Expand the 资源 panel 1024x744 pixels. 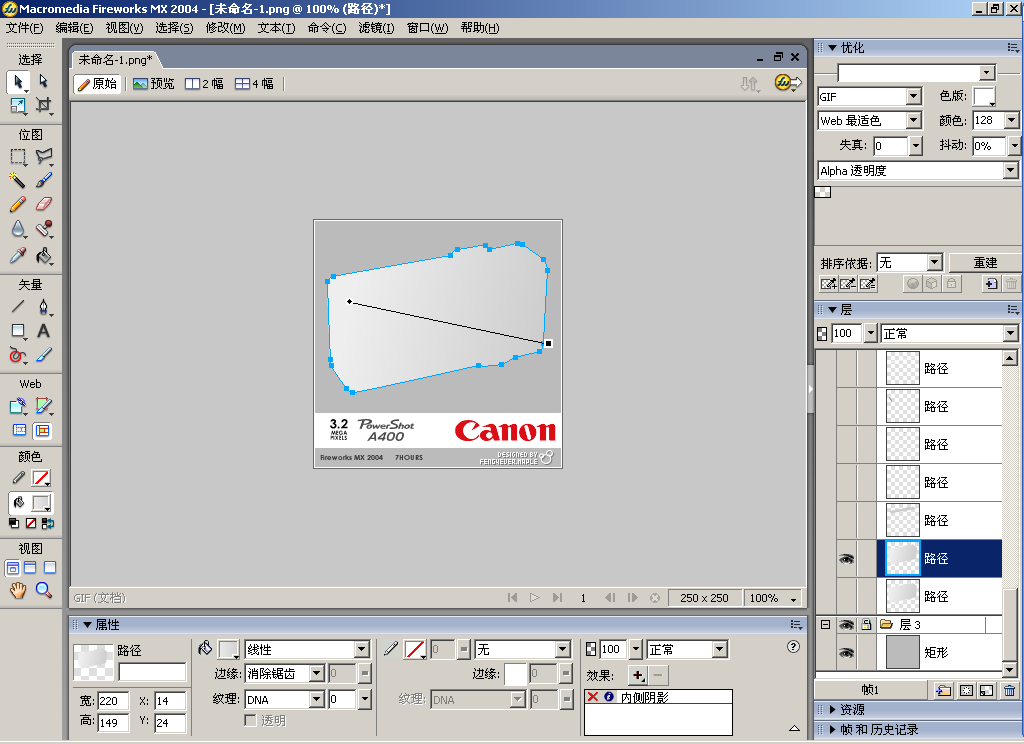pyautogui.click(x=833, y=709)
